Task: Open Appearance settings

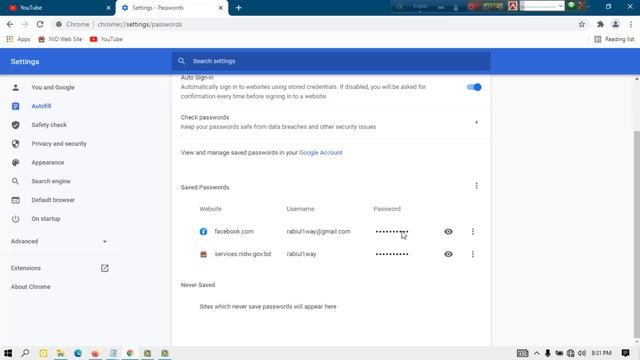Action: (48, 162)
